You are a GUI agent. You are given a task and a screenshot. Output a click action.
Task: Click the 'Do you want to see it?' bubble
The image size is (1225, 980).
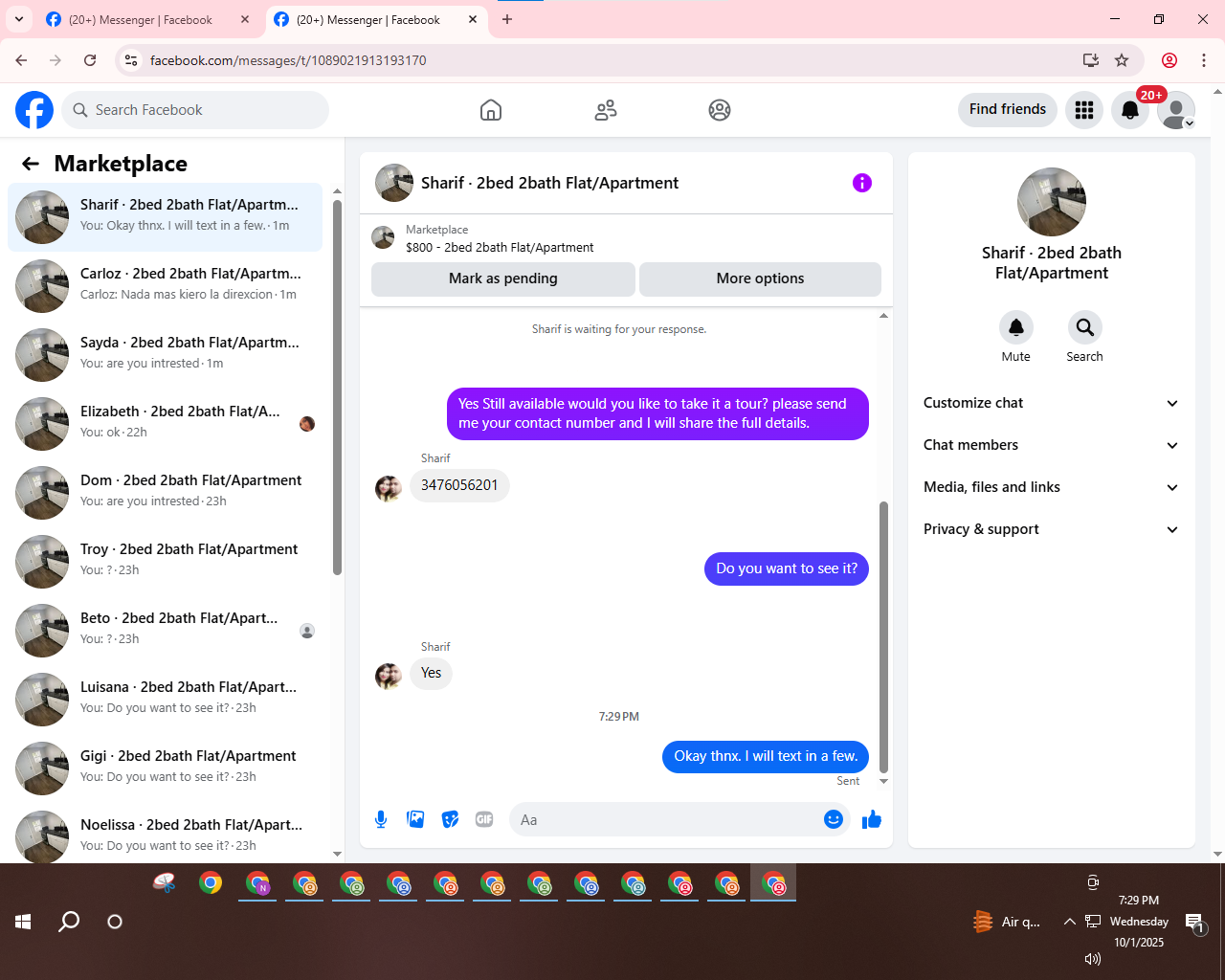click(787, 568)
